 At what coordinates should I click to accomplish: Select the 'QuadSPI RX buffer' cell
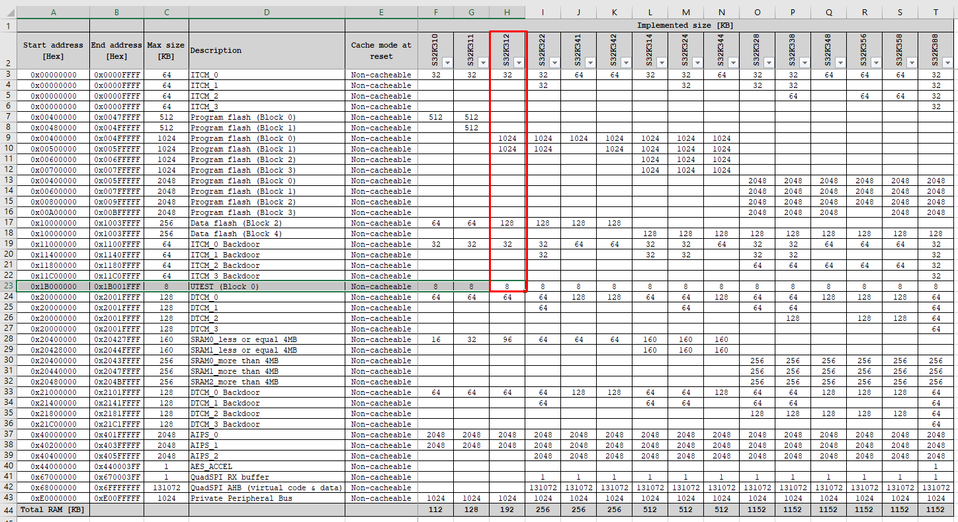click(x=267, y=477)
